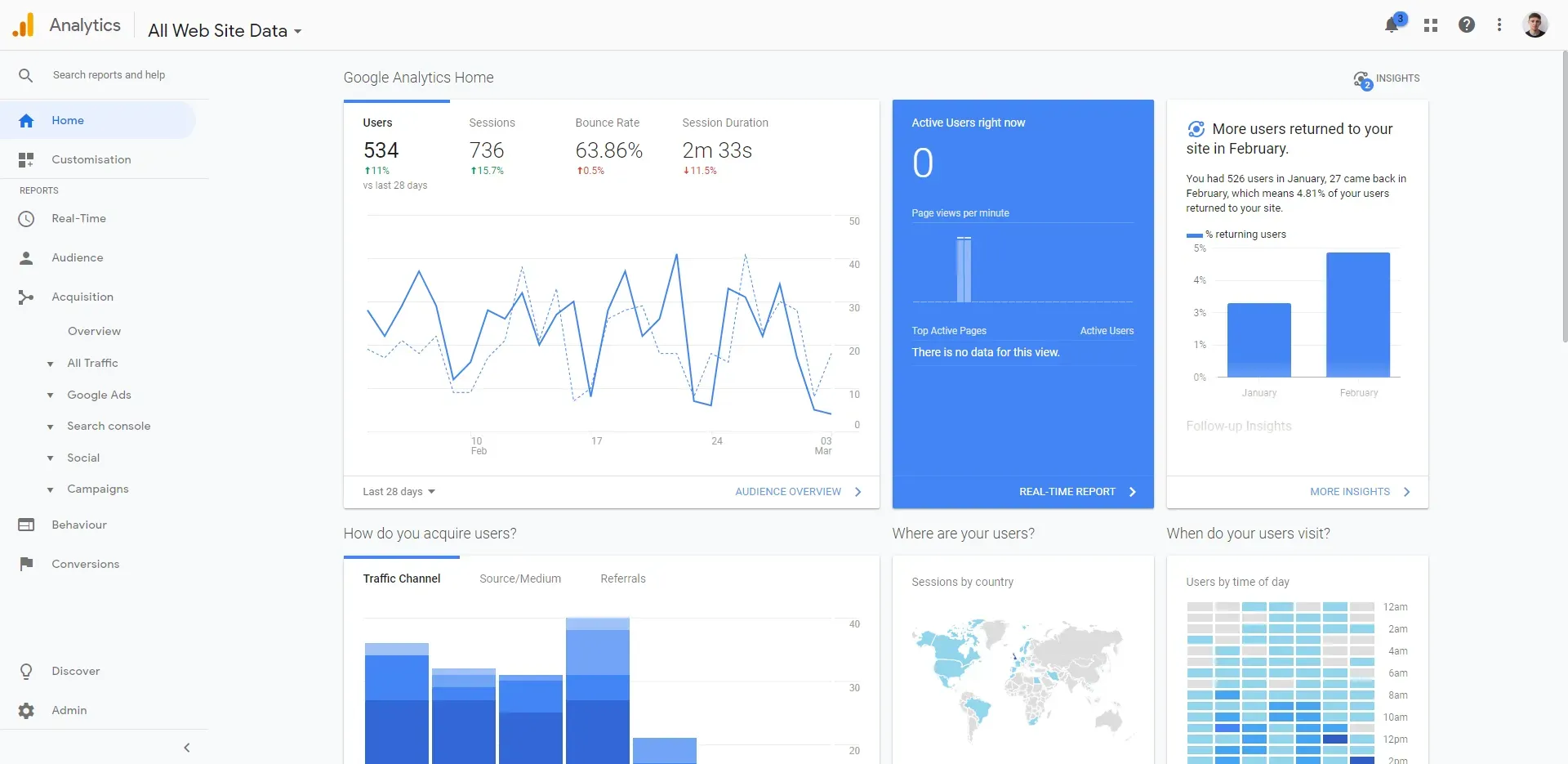Open the All Web Site Data dropdown
Screen dimensions: 1568x764
[x=225, y=31]
